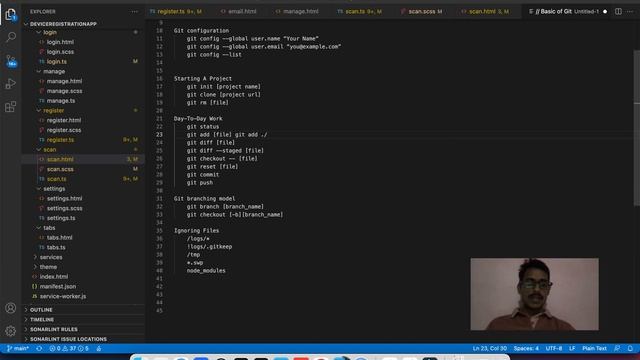This screenshot has width=640, height=360.
Task: Collapse the login folder
Action: pyautogui.click(x=50, y=32)
